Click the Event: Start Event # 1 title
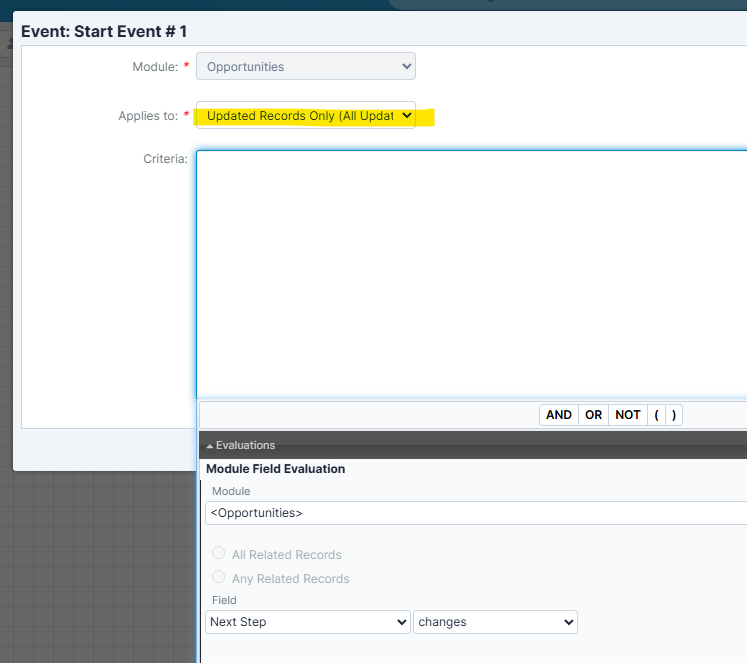This screenshot has width=747, height=663. point(104,32)
